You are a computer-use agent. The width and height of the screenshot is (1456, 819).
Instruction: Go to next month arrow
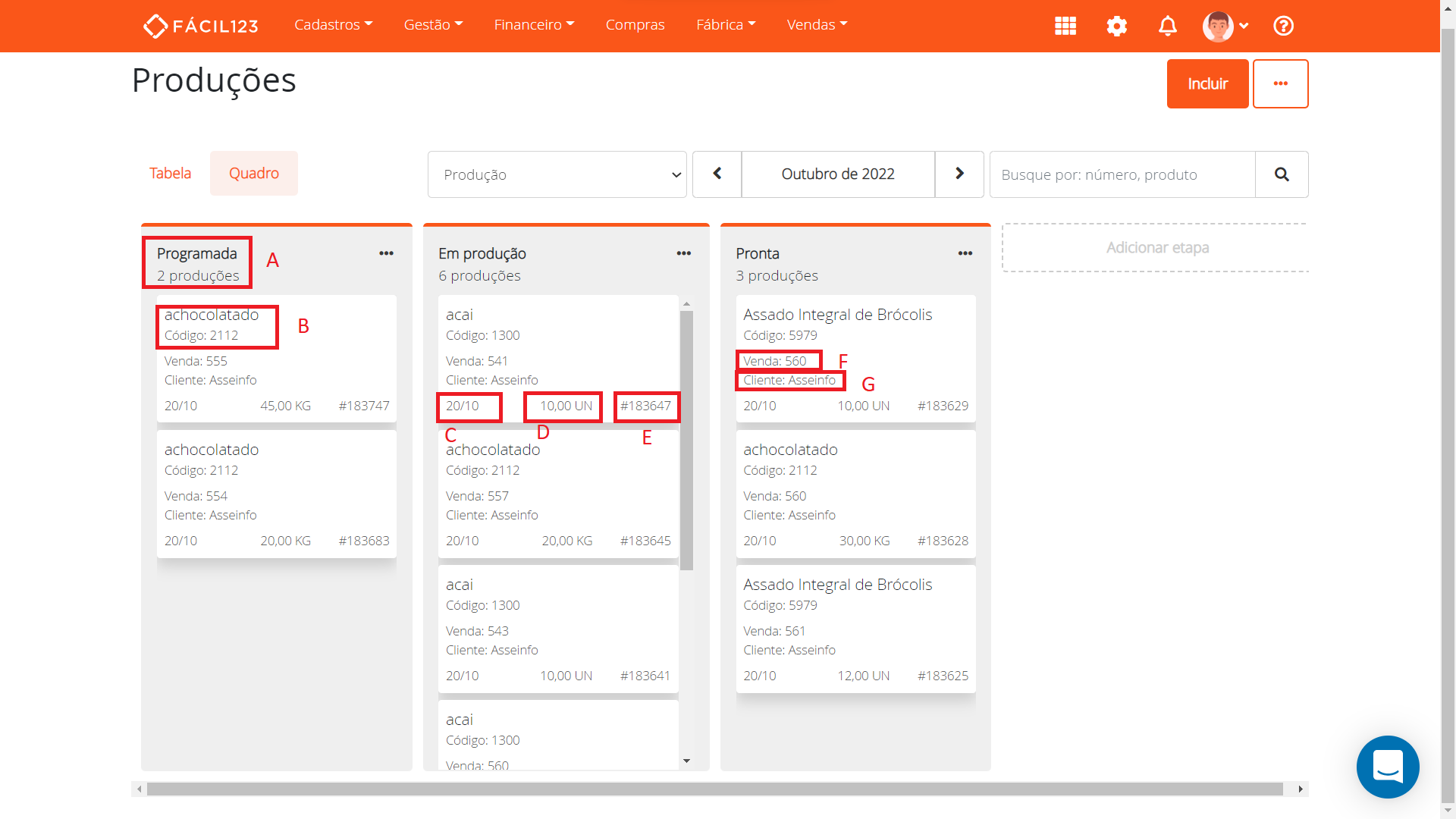pos(959,174)
